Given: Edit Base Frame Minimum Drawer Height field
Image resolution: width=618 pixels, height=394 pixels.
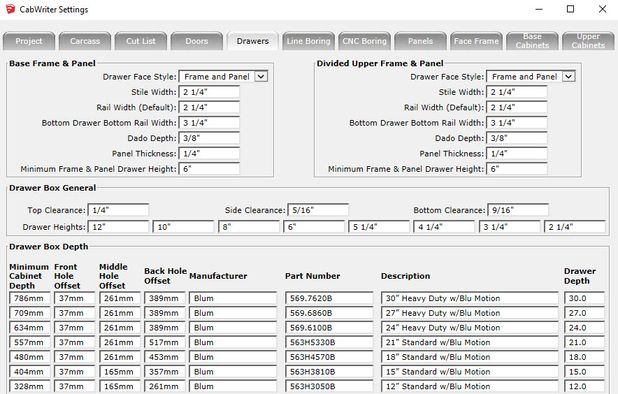Looking at the screenshot, I should [209, 169].
